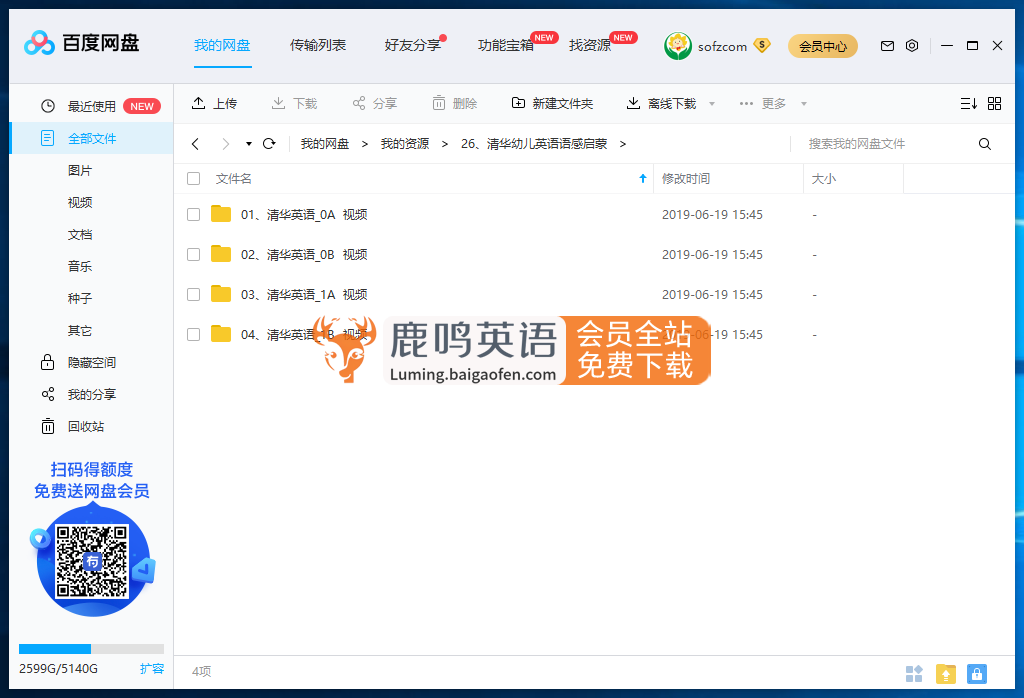This screenshot has height=698, width=1024.
Task: Go back with the left arrow
Action: pyautogui.click(x=195, y=144)
